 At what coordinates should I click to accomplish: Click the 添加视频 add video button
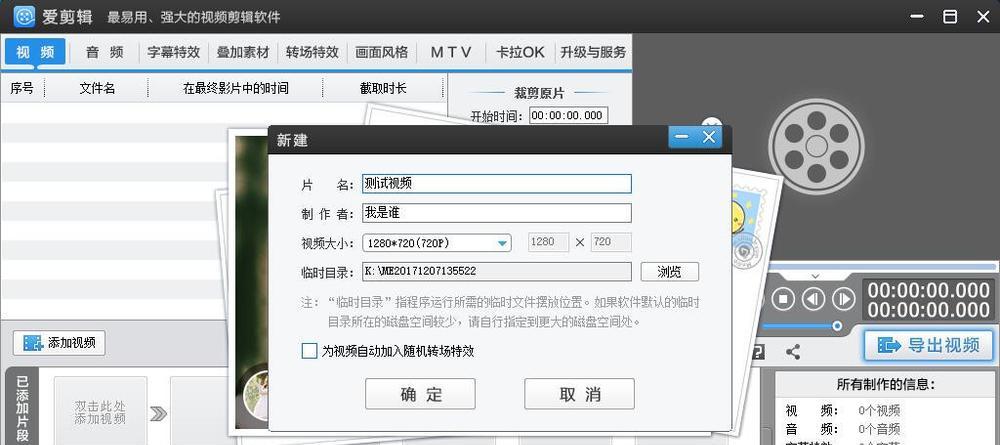pyautogui.click(x=59, y=343)
